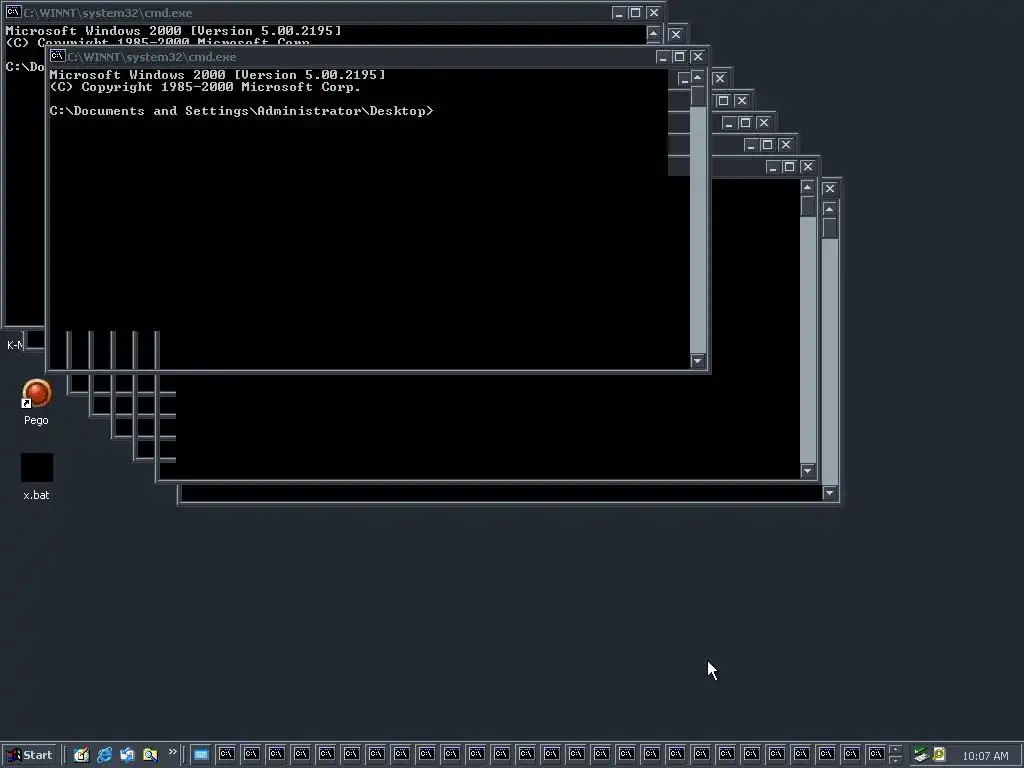Image resolution: width=1024 pixels, height=768 pixels.
Task: Click the last cmd.exe taskbar button
Action: click(876, 755)
